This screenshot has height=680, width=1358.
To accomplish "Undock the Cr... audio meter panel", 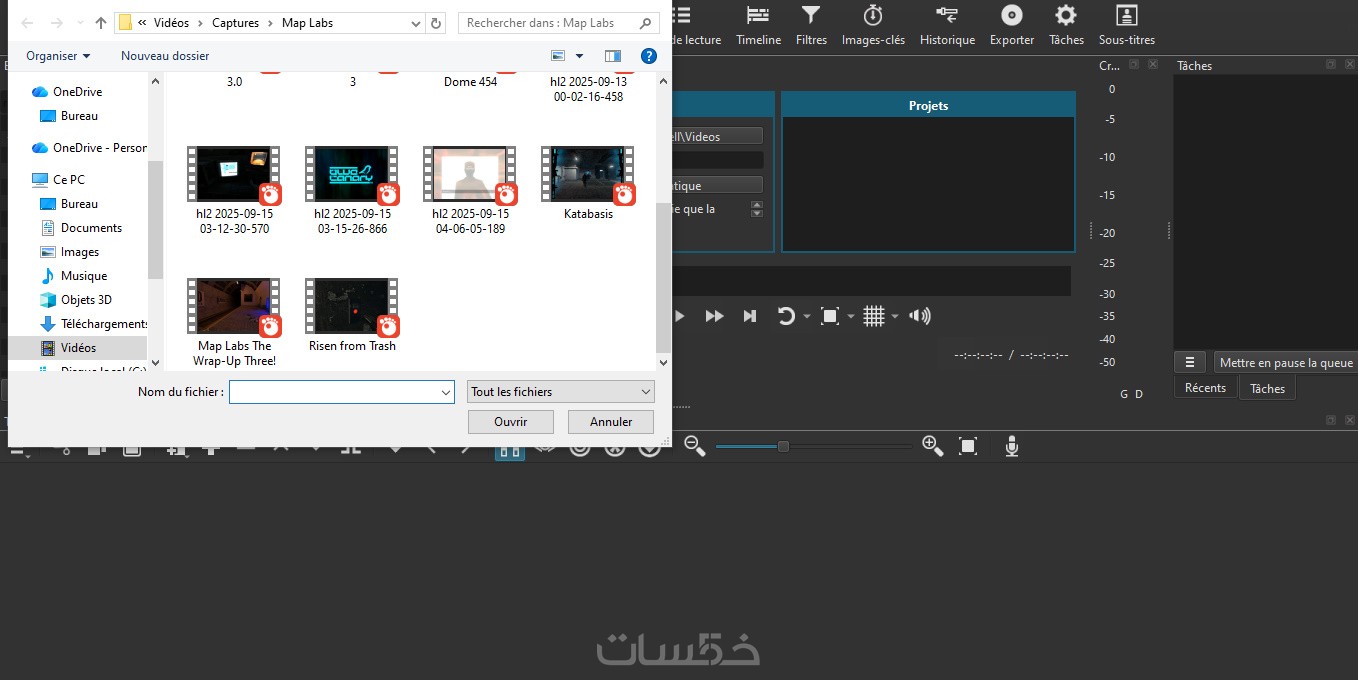I will click(1134, 64).
